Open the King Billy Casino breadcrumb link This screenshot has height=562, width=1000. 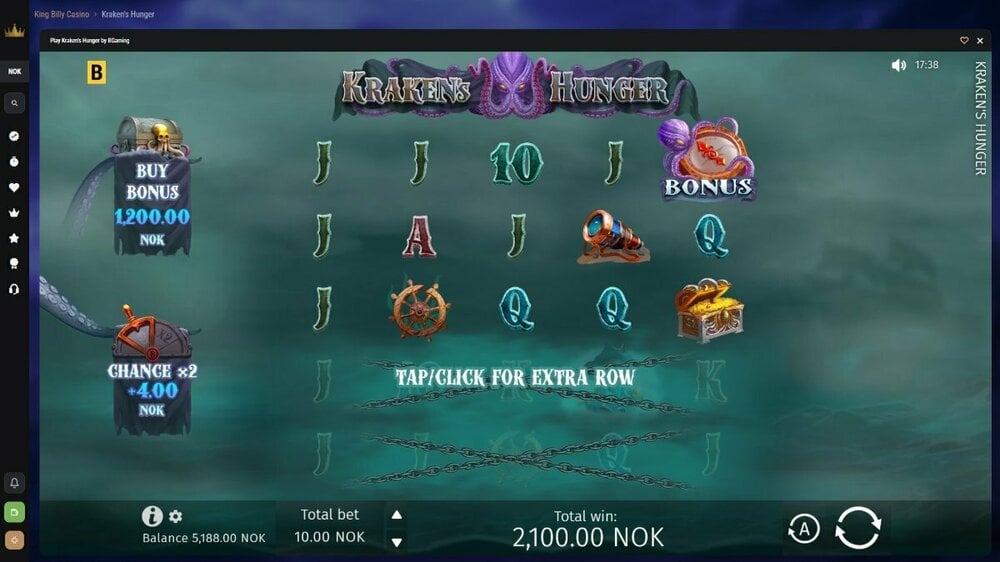coord(61,14)
